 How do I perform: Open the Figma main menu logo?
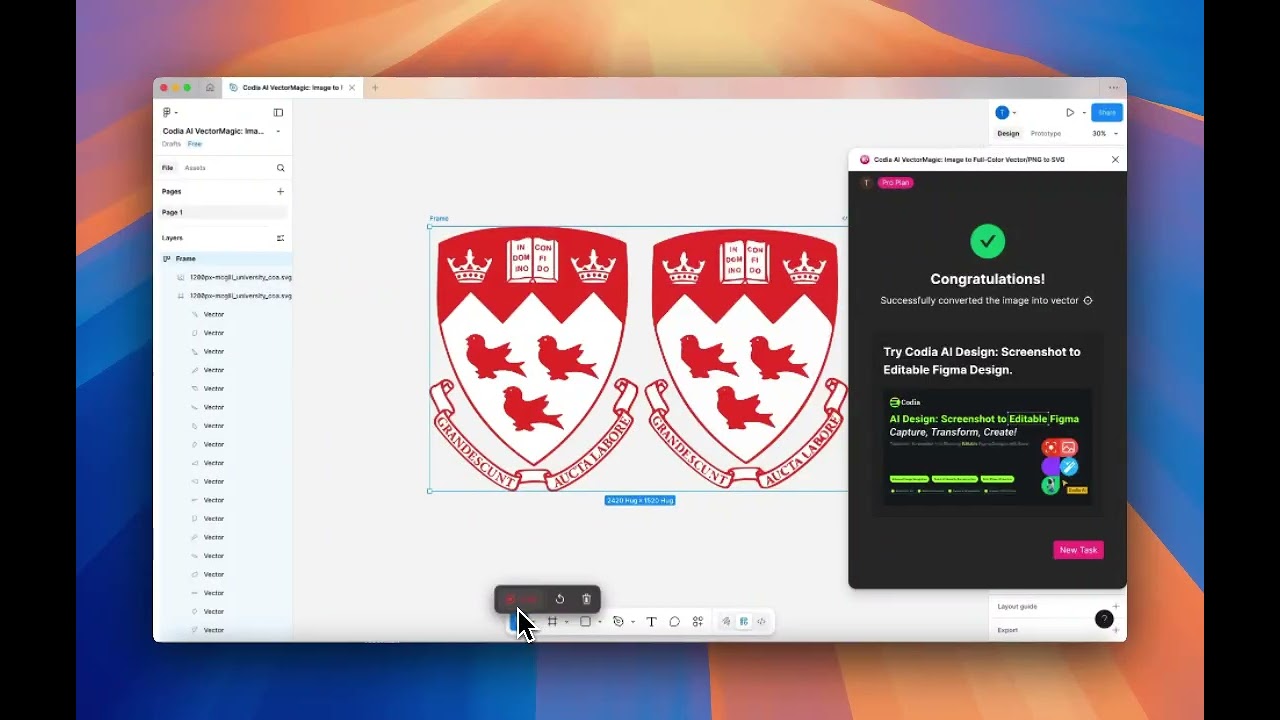[167, 113]
